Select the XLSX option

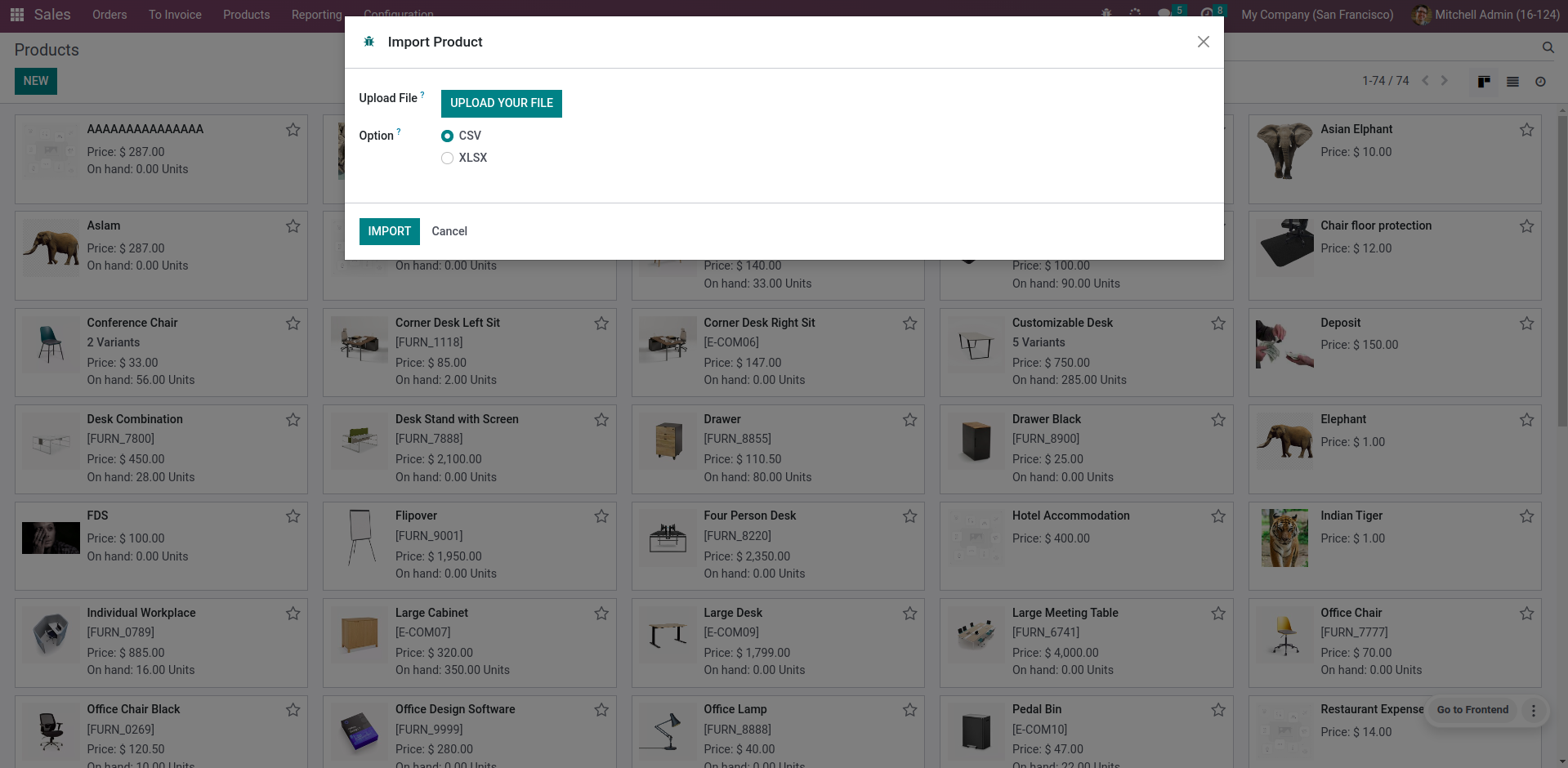pyautogui.click(x=447, y=159)
